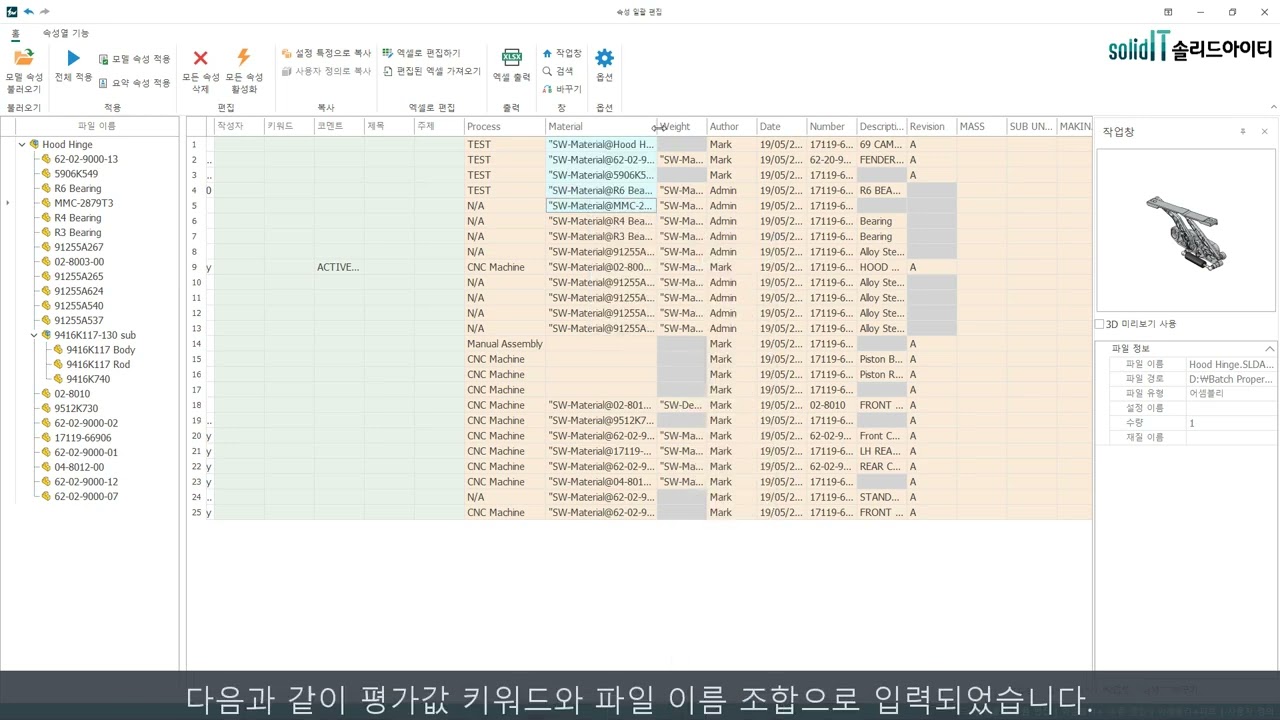Apply model properties via 모델 속성 적용
The image size is (1280, 720).
point(134,59)
